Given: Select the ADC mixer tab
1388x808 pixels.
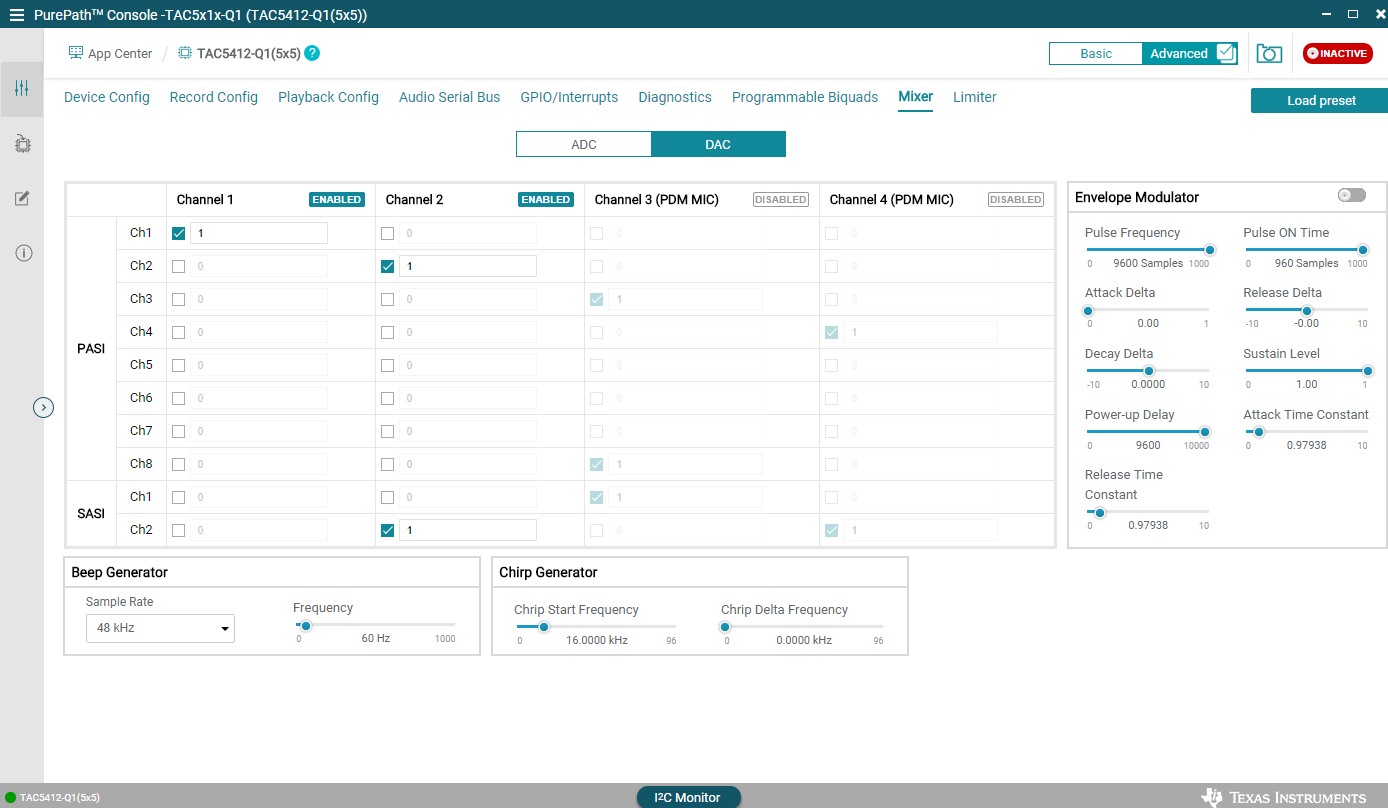Looking at the screenshot, I should (x=584, y=145).
